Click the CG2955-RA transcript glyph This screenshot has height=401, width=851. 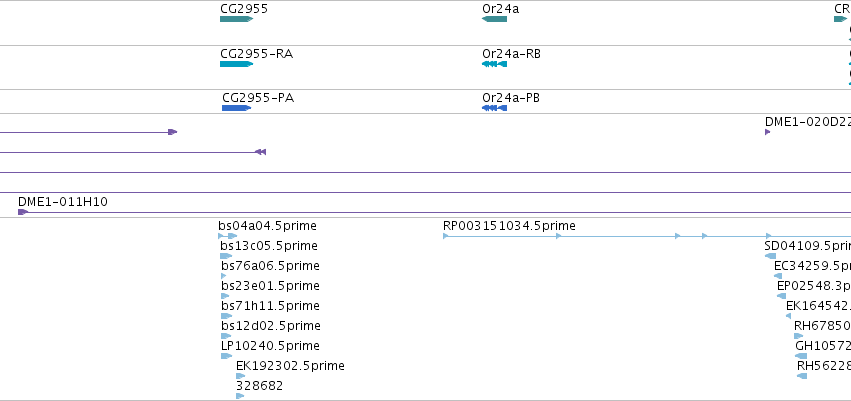coord(237,64)
